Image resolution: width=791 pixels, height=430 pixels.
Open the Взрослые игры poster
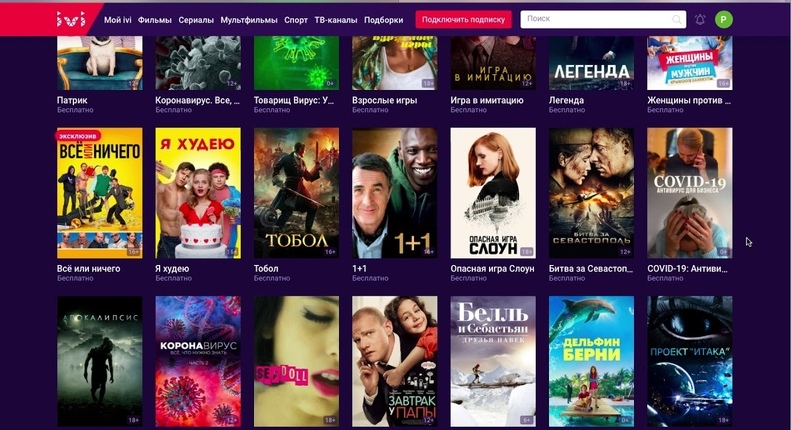coord(394,63)
